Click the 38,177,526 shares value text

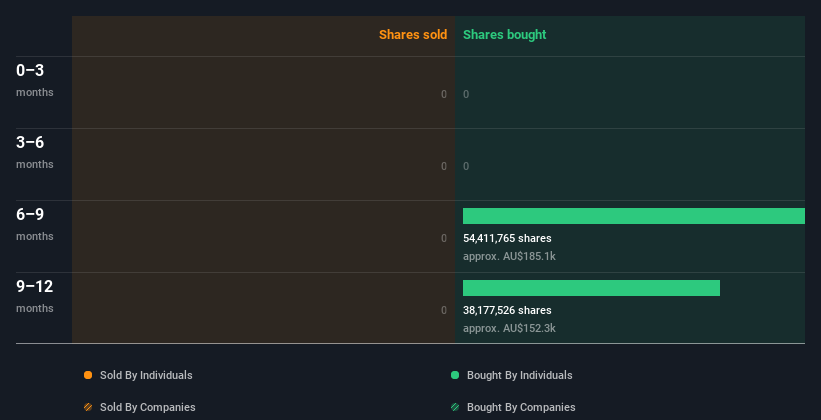click(x=507, y=310)
